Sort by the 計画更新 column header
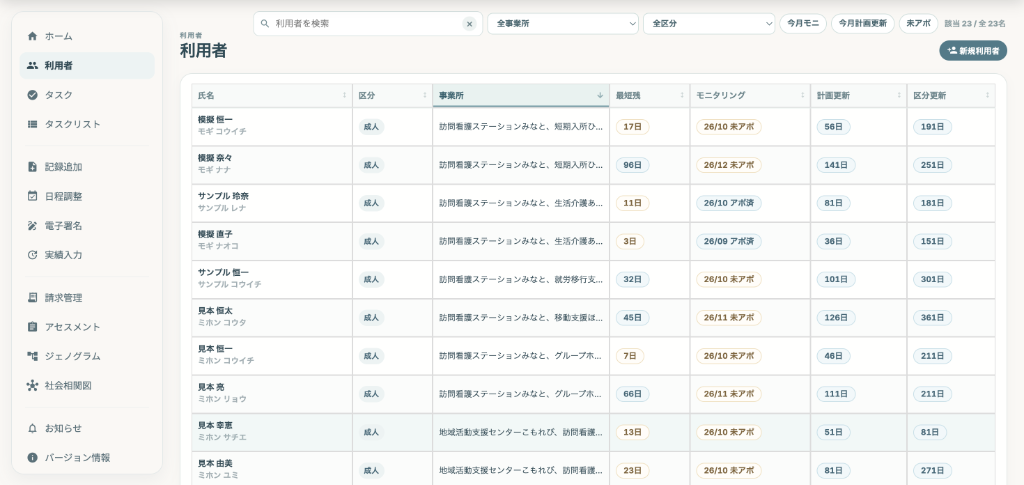1024x485 pixels. [x=859, y=95]
